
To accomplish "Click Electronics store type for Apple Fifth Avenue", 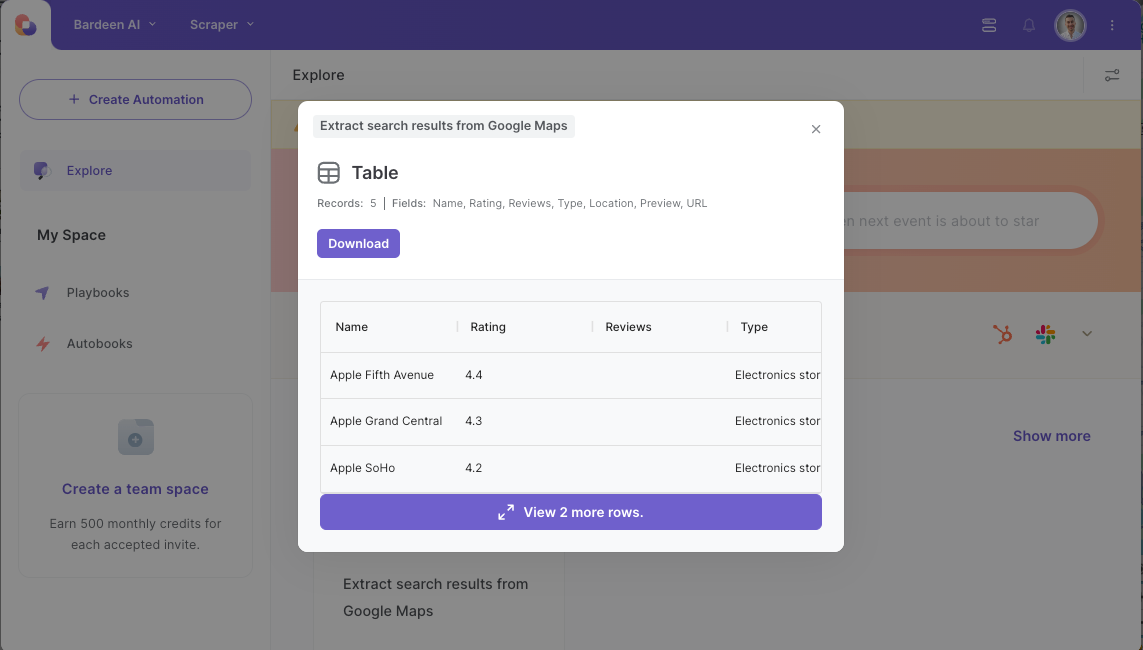I will [x=777, y=375].
